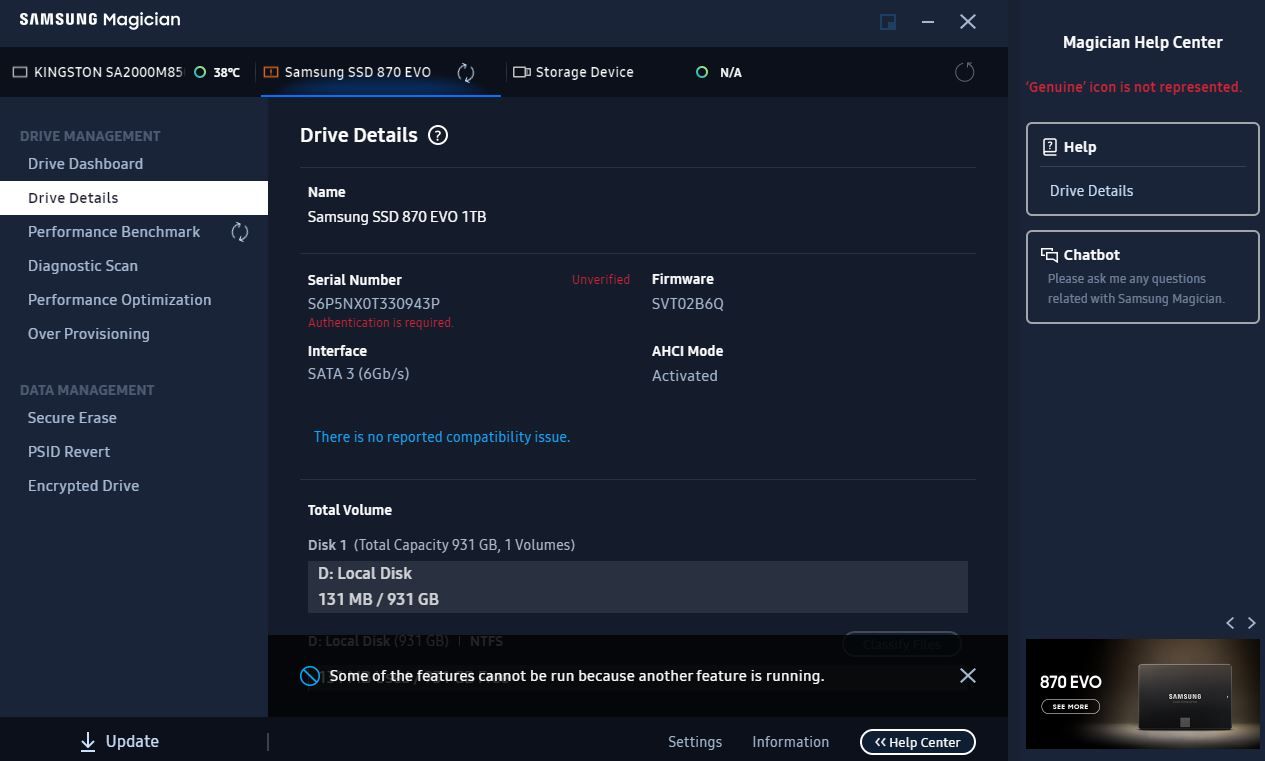This screenshot has width=1265, height=761.
Task: Click the rescan drives icon in the tab bar
Action: point(965,72)
